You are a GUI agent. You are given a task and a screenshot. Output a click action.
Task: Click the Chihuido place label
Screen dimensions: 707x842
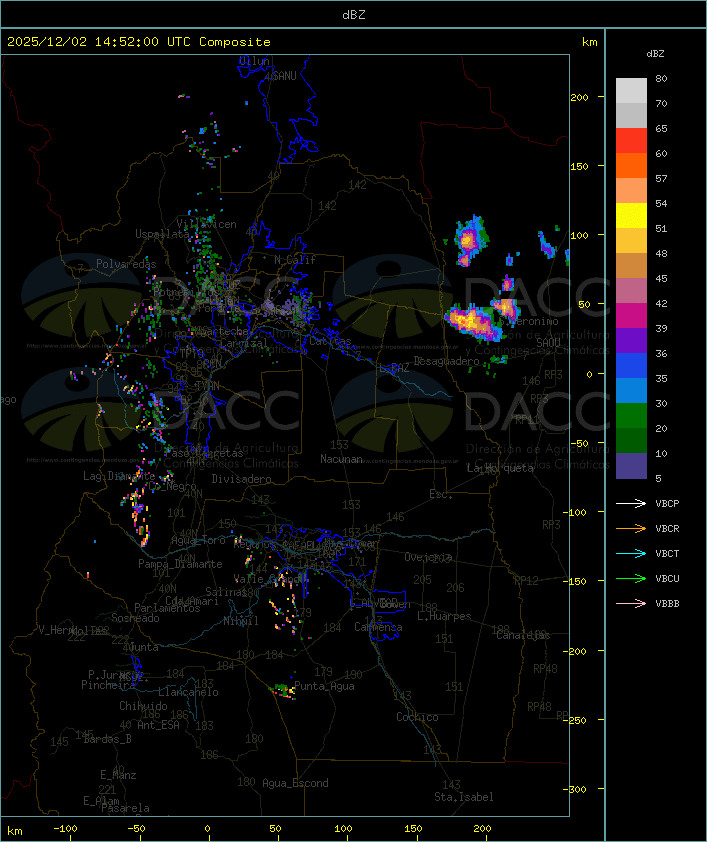[143, 706]
